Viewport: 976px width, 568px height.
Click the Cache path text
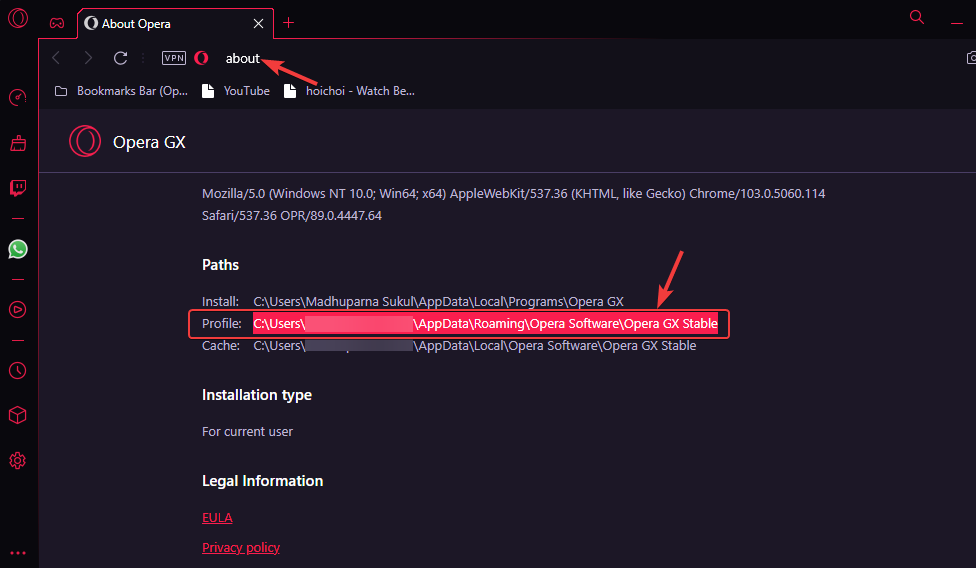tap(474, 346)
